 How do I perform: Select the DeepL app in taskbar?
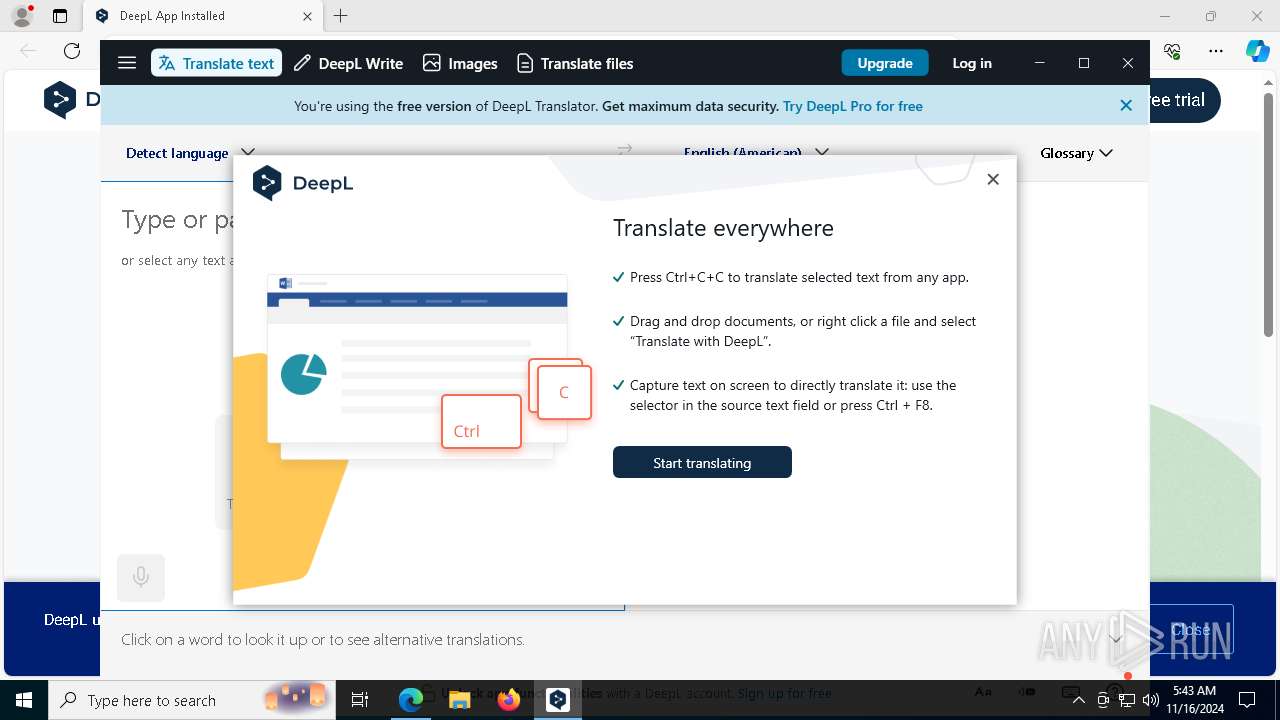[x=558, y=700]
